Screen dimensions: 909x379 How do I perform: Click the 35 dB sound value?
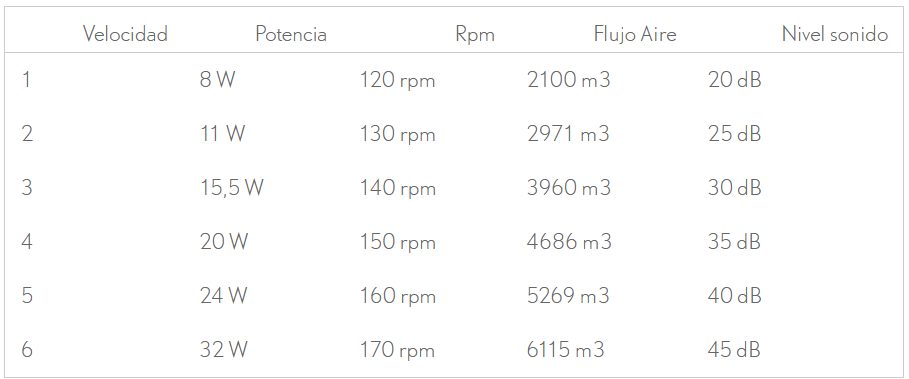[x=734, y=242]
